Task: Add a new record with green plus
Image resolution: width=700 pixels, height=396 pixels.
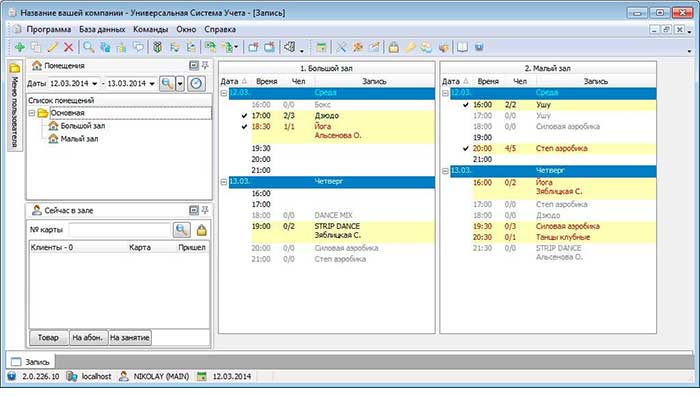Action: [20, 47]
